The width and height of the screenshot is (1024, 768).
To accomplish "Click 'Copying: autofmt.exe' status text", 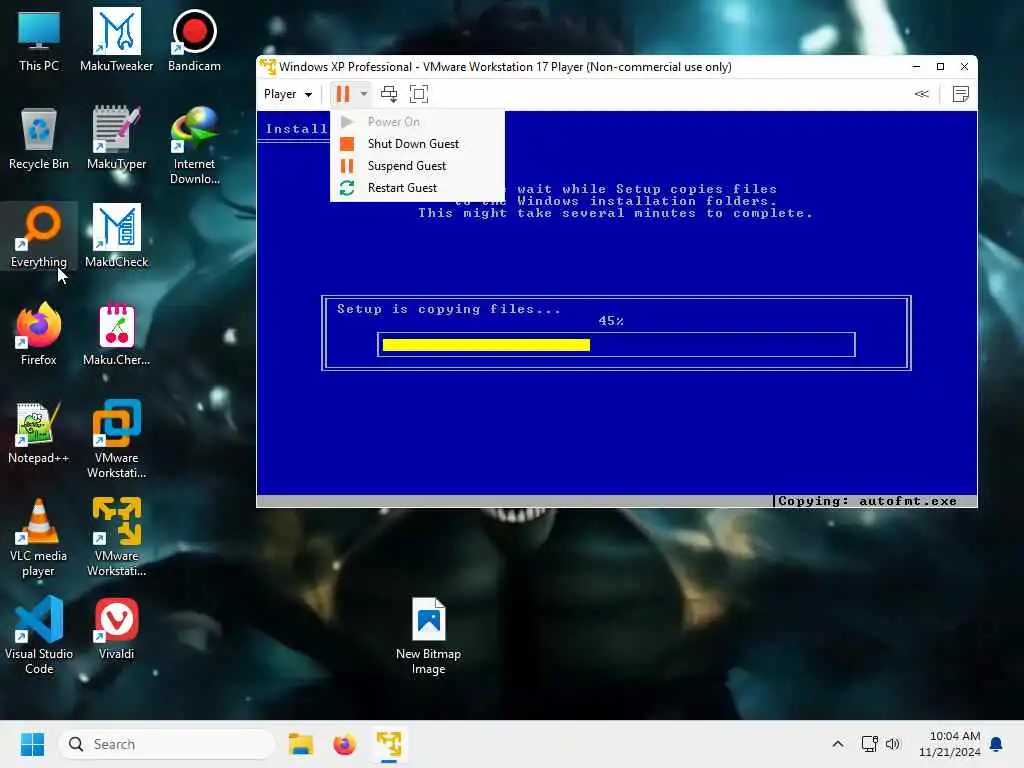I will pyautogui.click(x=867, y=501).
